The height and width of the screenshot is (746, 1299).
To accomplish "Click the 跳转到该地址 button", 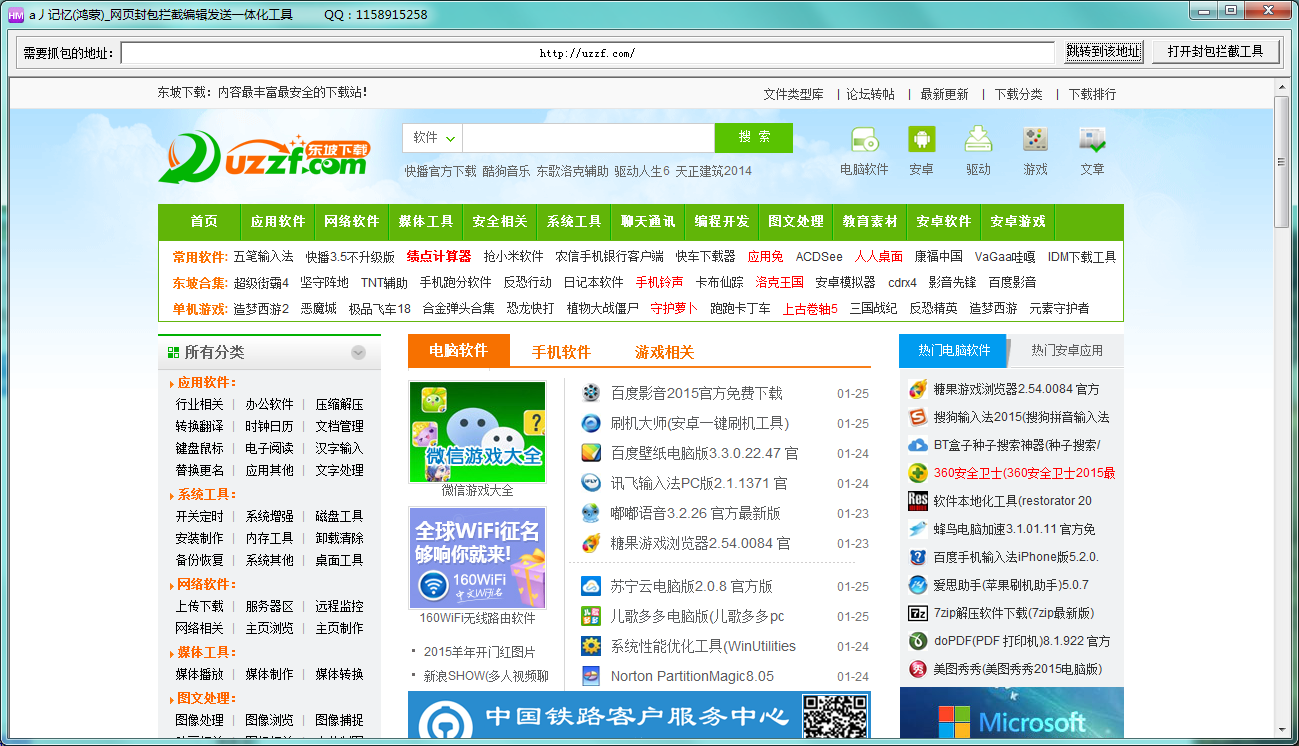I will [x=1104, y=52].
